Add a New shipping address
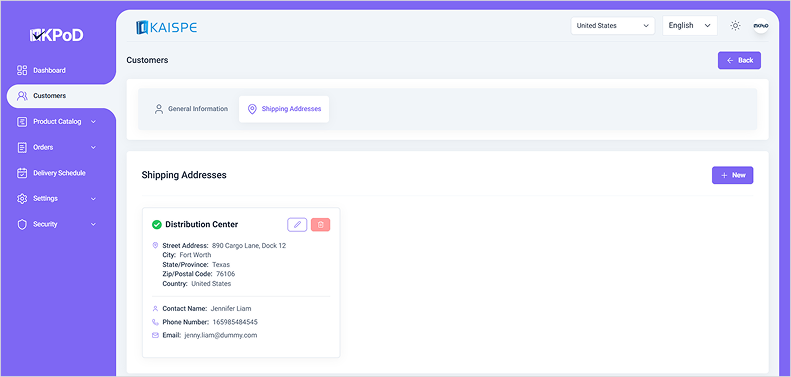Image resolution: width=791 pixels, height=377 pixels. coord(732,175)
